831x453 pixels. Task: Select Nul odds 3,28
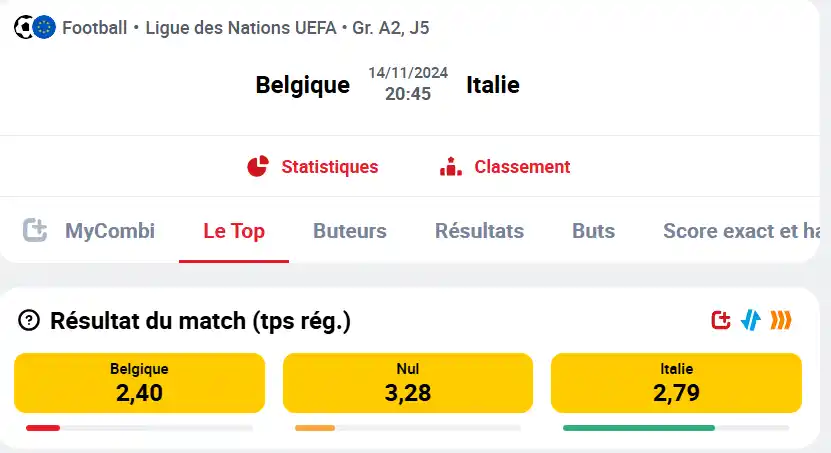coord(408,383)
